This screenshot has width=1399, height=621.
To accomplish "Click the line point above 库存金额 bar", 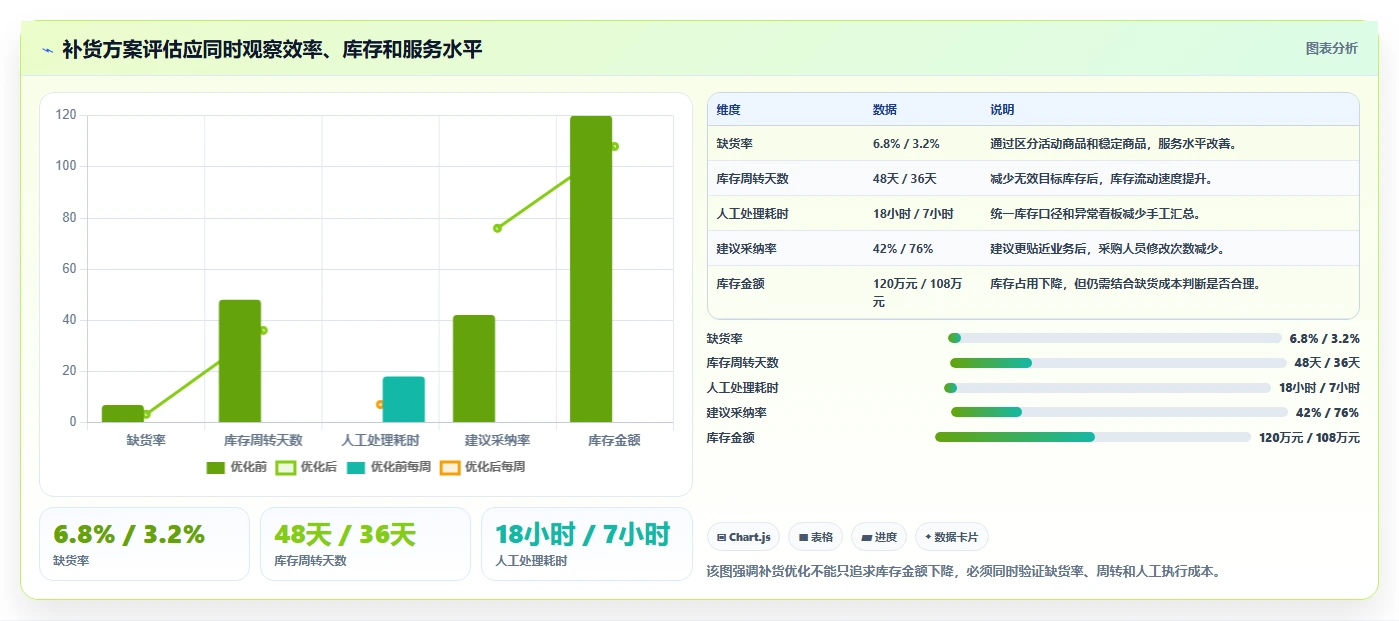I will (x=614, y=146).
